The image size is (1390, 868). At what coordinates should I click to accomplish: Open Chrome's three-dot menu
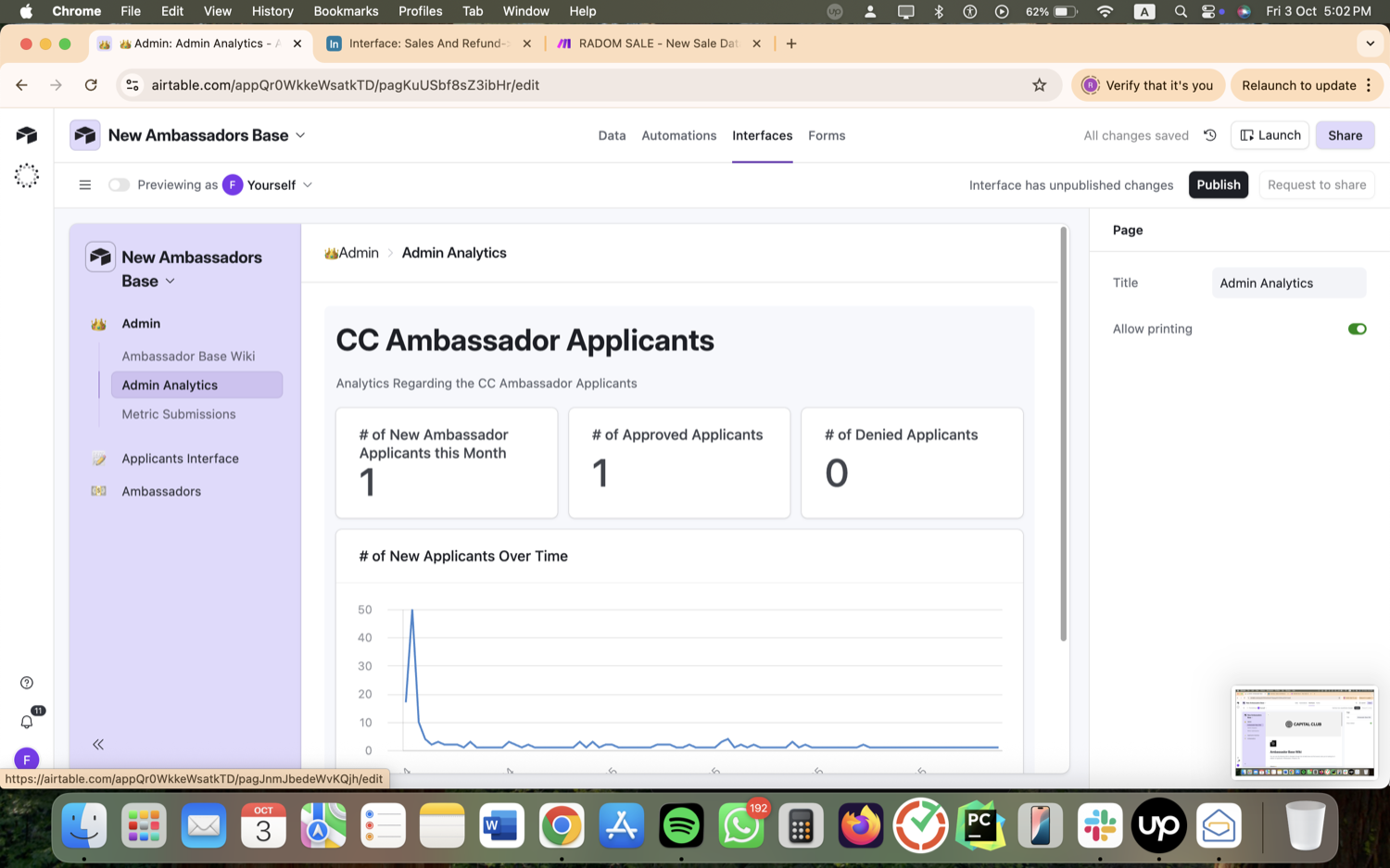[x=1369, y=85]
